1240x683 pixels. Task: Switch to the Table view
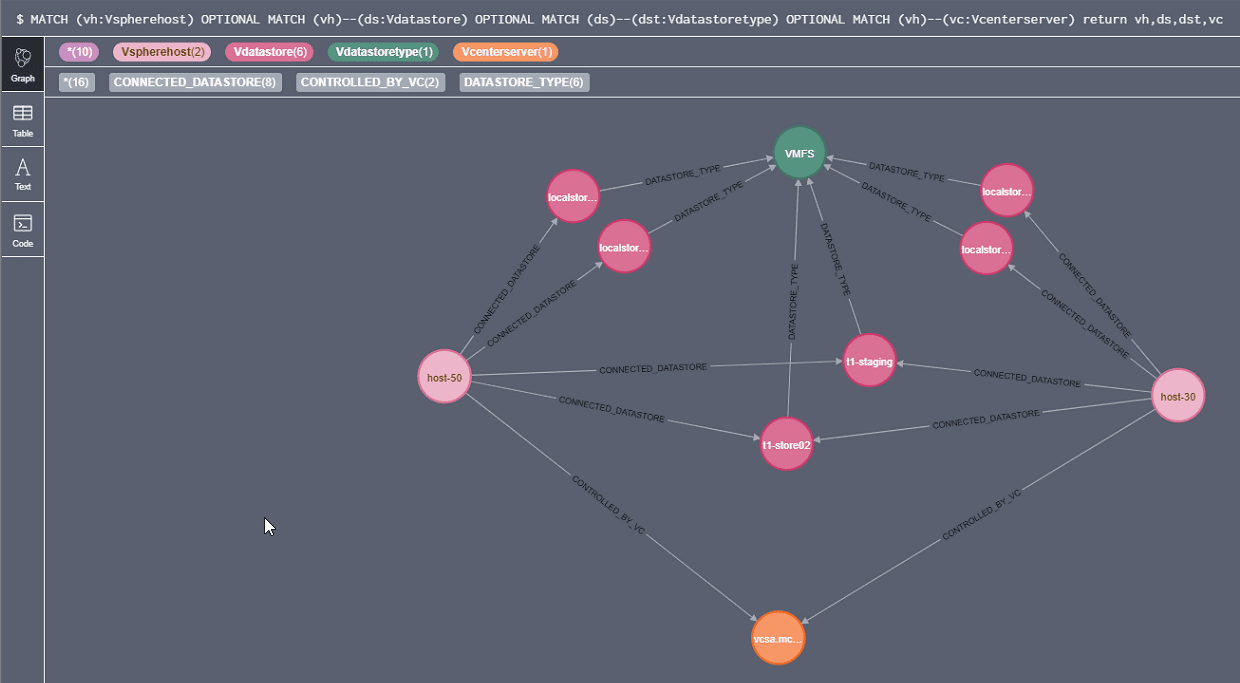[x=22, y=120]
